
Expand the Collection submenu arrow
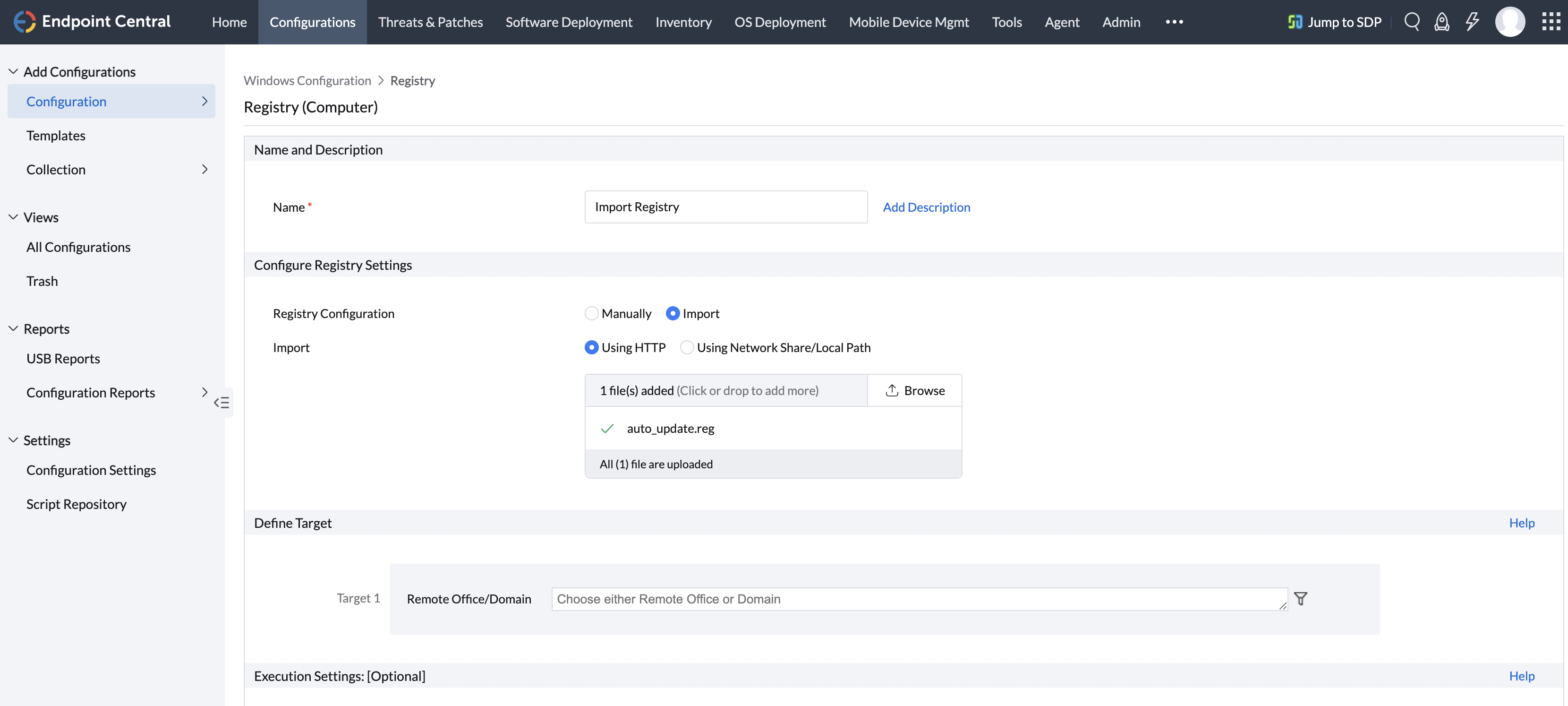(205, 169)
